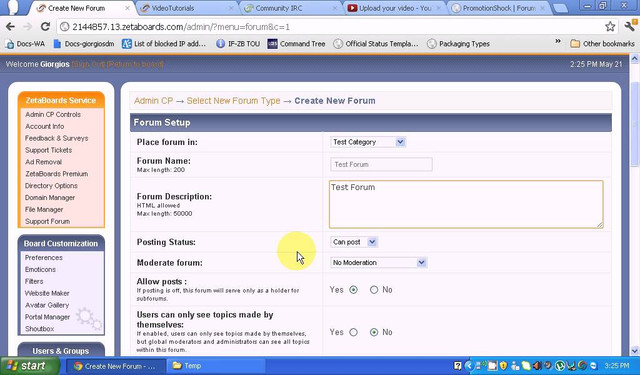Open Portal Manager in sidebar
Screen dimensions: 640x375
click(x=47, y=317)
